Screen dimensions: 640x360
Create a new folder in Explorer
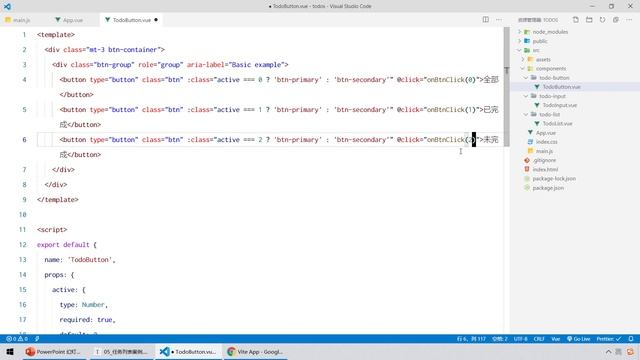click(x=589, y=20)
